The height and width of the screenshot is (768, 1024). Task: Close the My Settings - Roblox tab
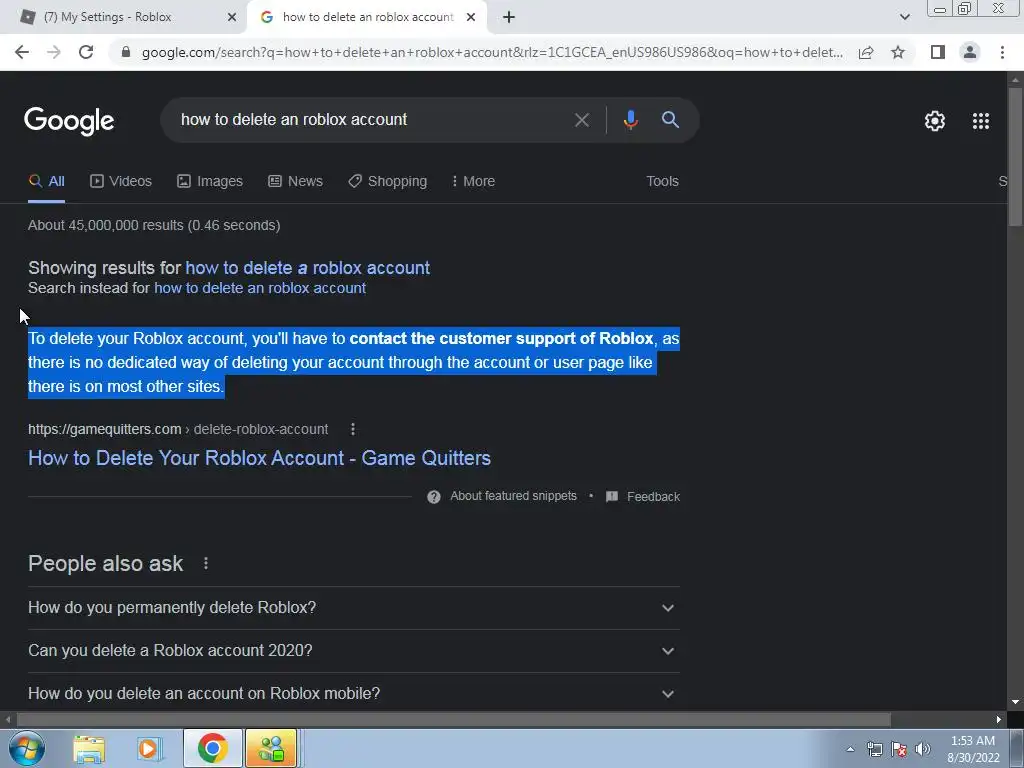tap(232, 17)
